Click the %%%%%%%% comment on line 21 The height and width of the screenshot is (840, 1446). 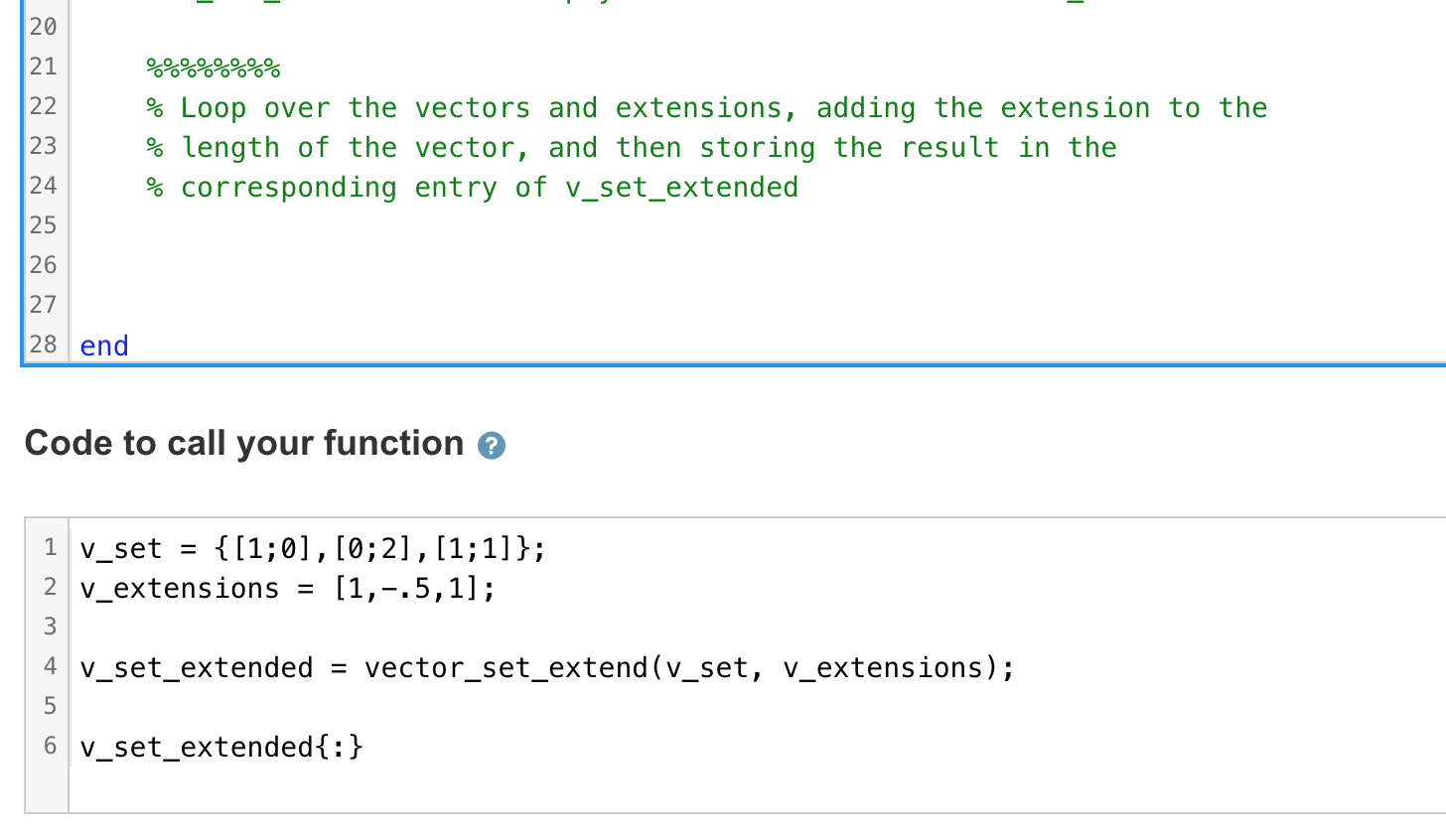(x=214, y=67)
